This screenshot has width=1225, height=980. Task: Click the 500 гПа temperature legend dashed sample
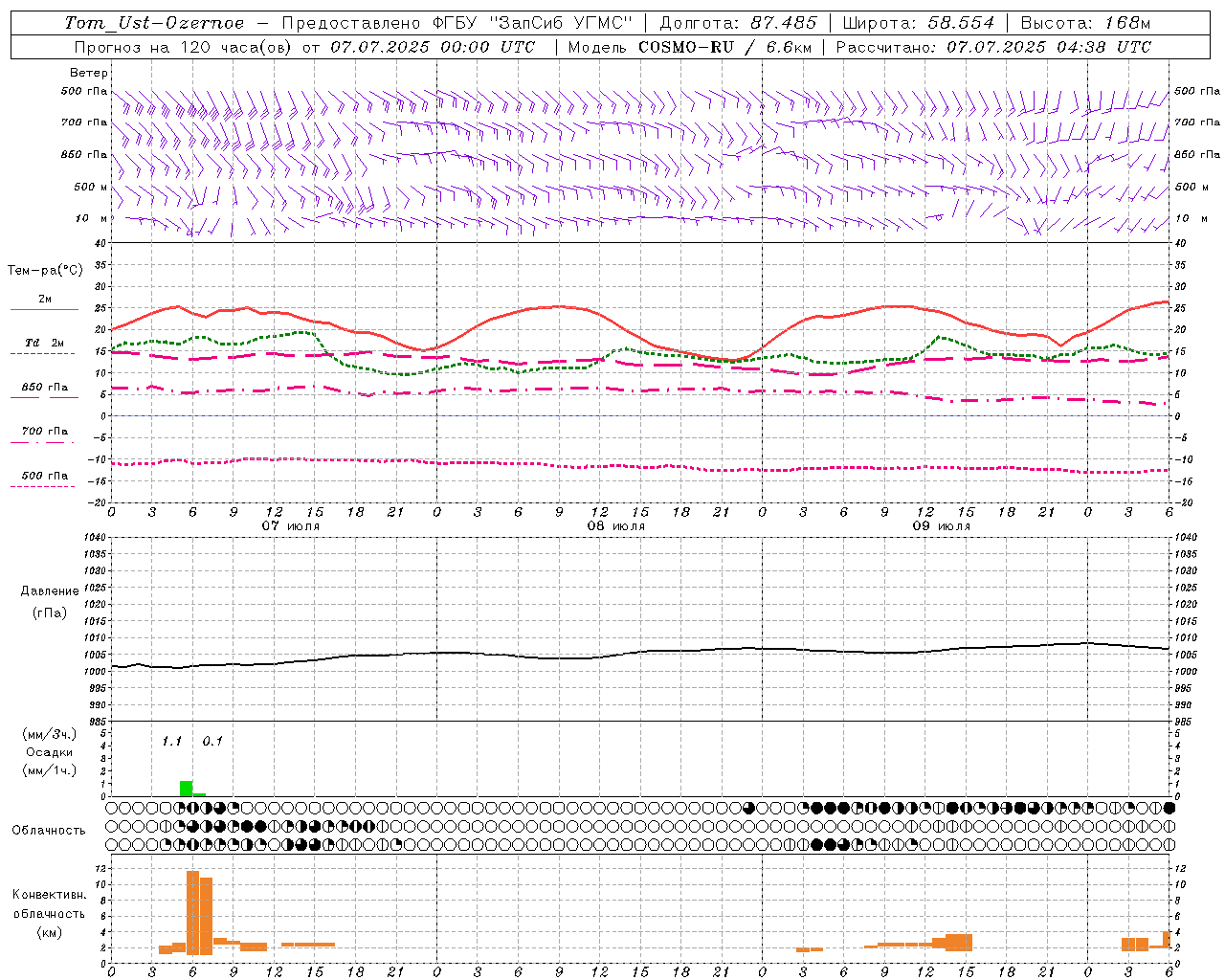pos(42,486)
